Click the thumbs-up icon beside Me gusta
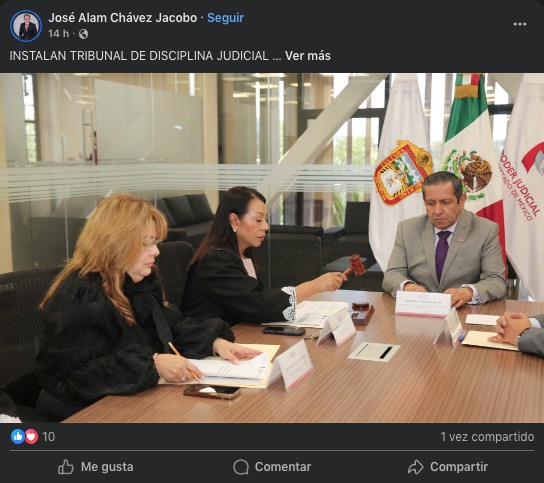This screenshot has height=483, width=544. pyautogui.click(x=66, y=467)
